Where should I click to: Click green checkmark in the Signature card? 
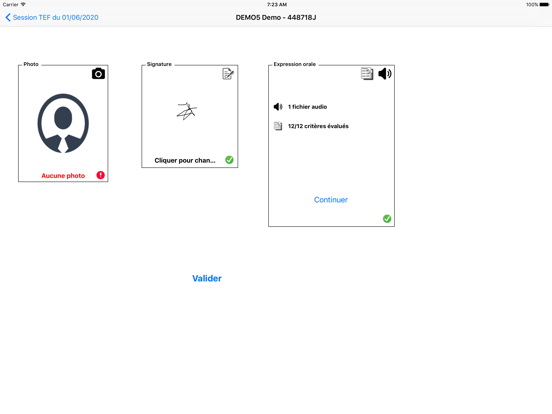(x=229, y=160)
